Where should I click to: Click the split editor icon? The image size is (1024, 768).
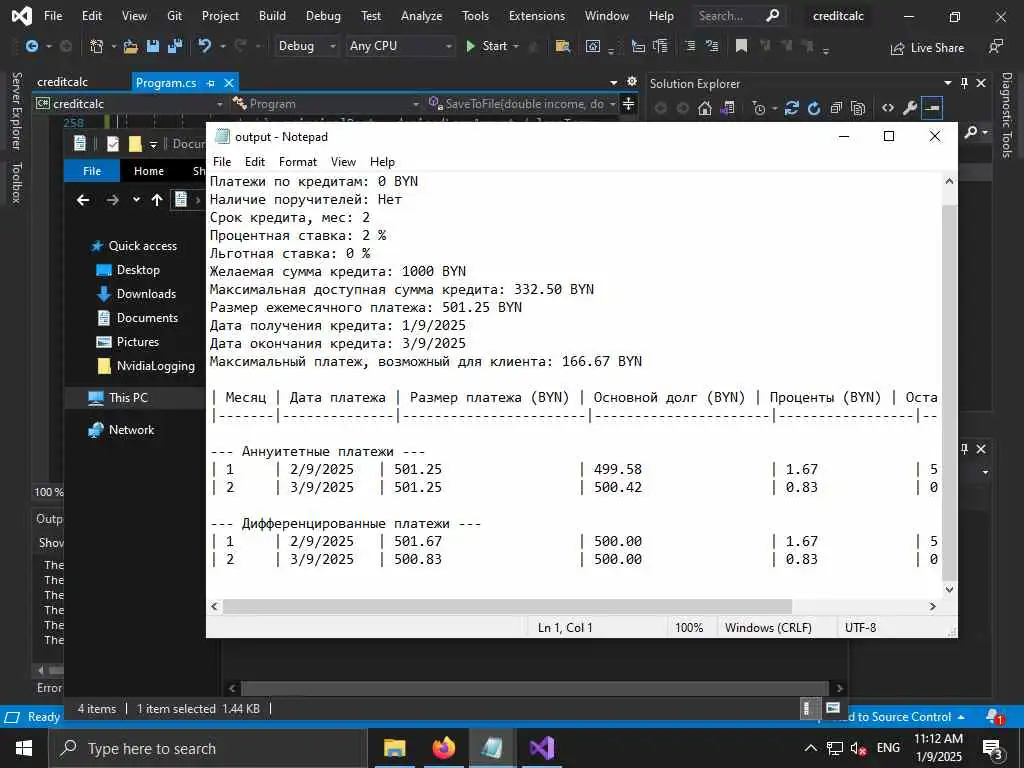[628, 104]
